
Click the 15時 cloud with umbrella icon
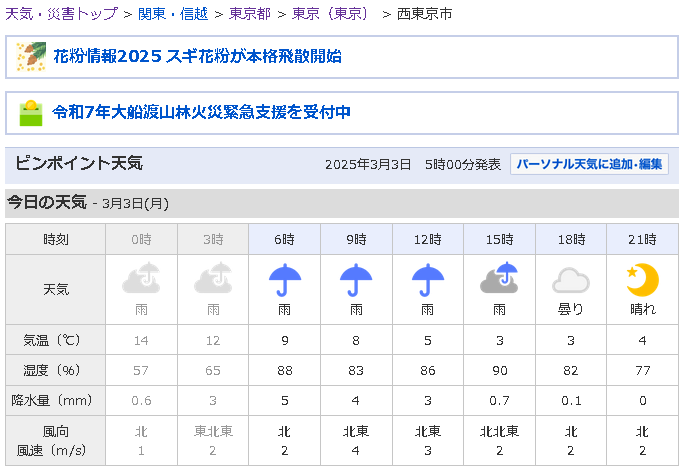click(x=499, y=279)
